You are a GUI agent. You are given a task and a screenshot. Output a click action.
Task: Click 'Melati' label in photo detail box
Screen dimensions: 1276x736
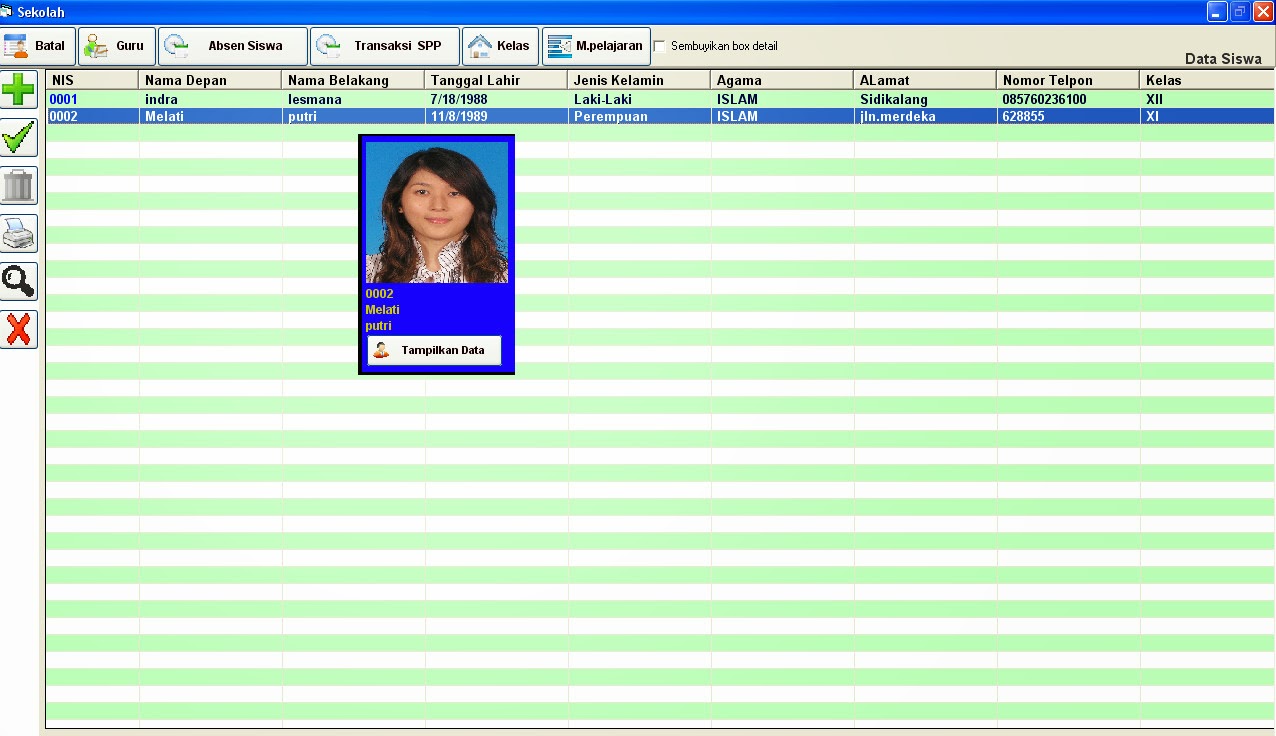382,310
